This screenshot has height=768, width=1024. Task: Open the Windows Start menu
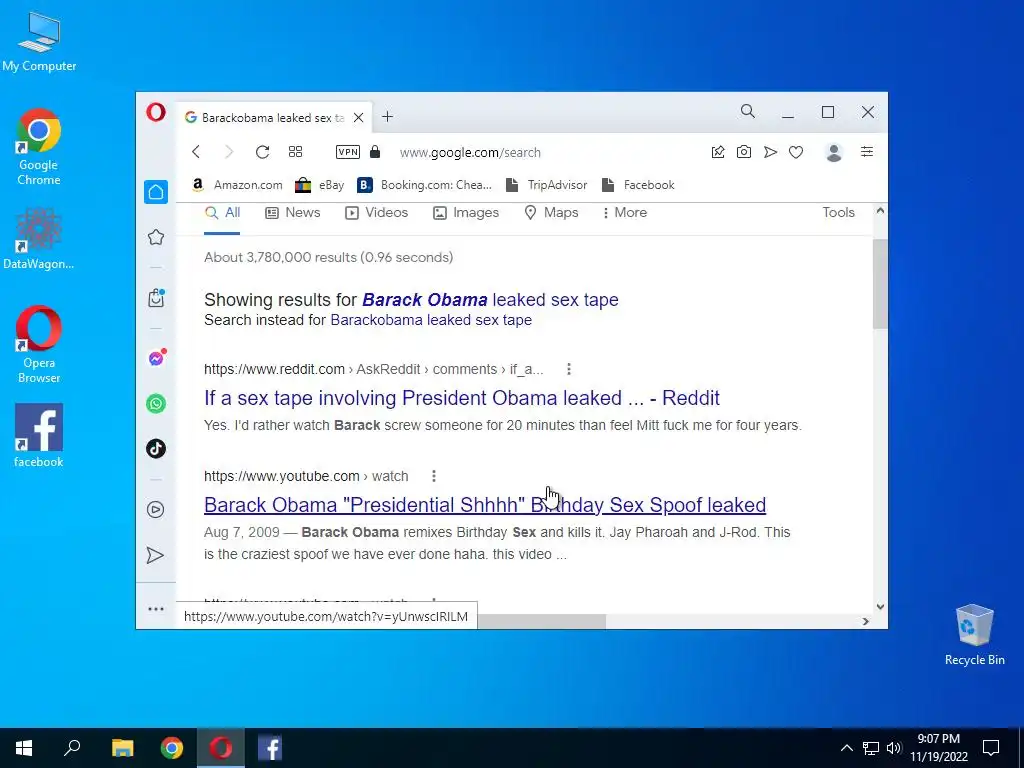pyautogui.click(x=24, y=748)
